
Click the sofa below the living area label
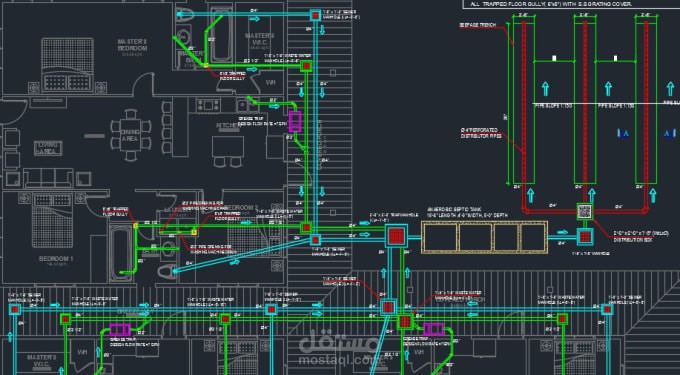pyautogui.click(x=48, y=179)
